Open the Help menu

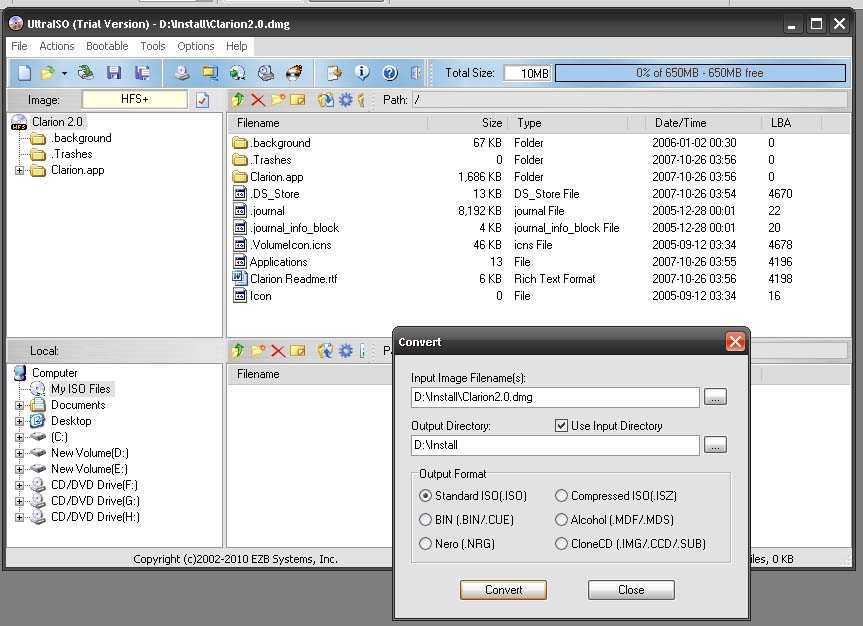point(237,46)
